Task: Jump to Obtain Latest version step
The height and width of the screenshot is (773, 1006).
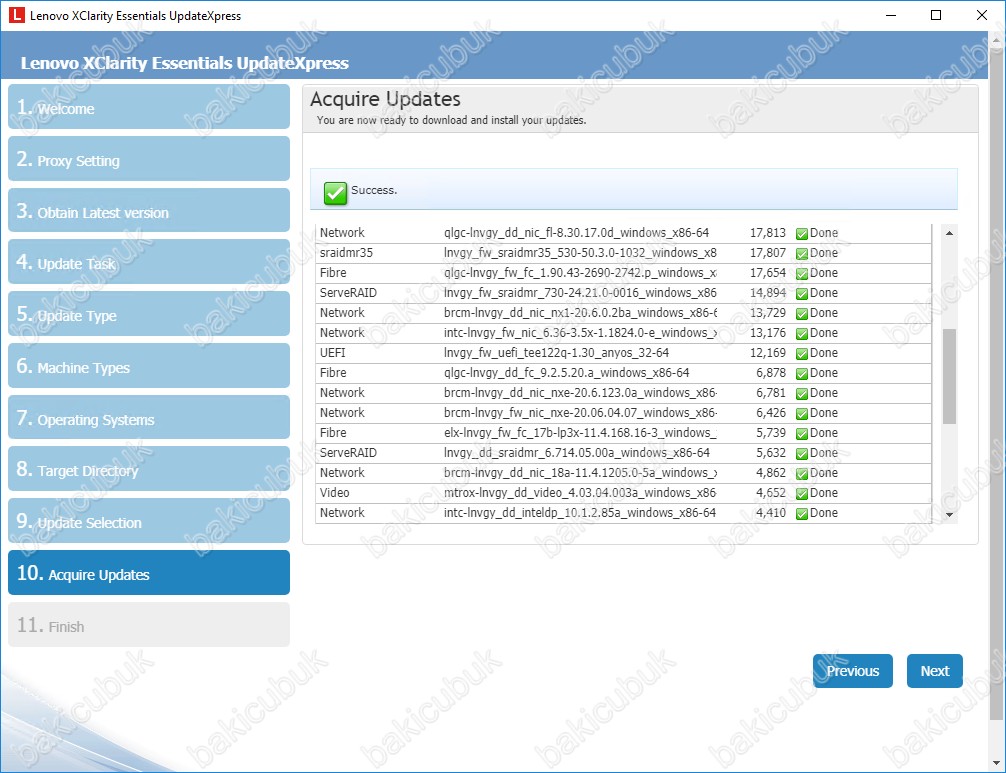Action: pyautogui.click(x=149, y=210)
